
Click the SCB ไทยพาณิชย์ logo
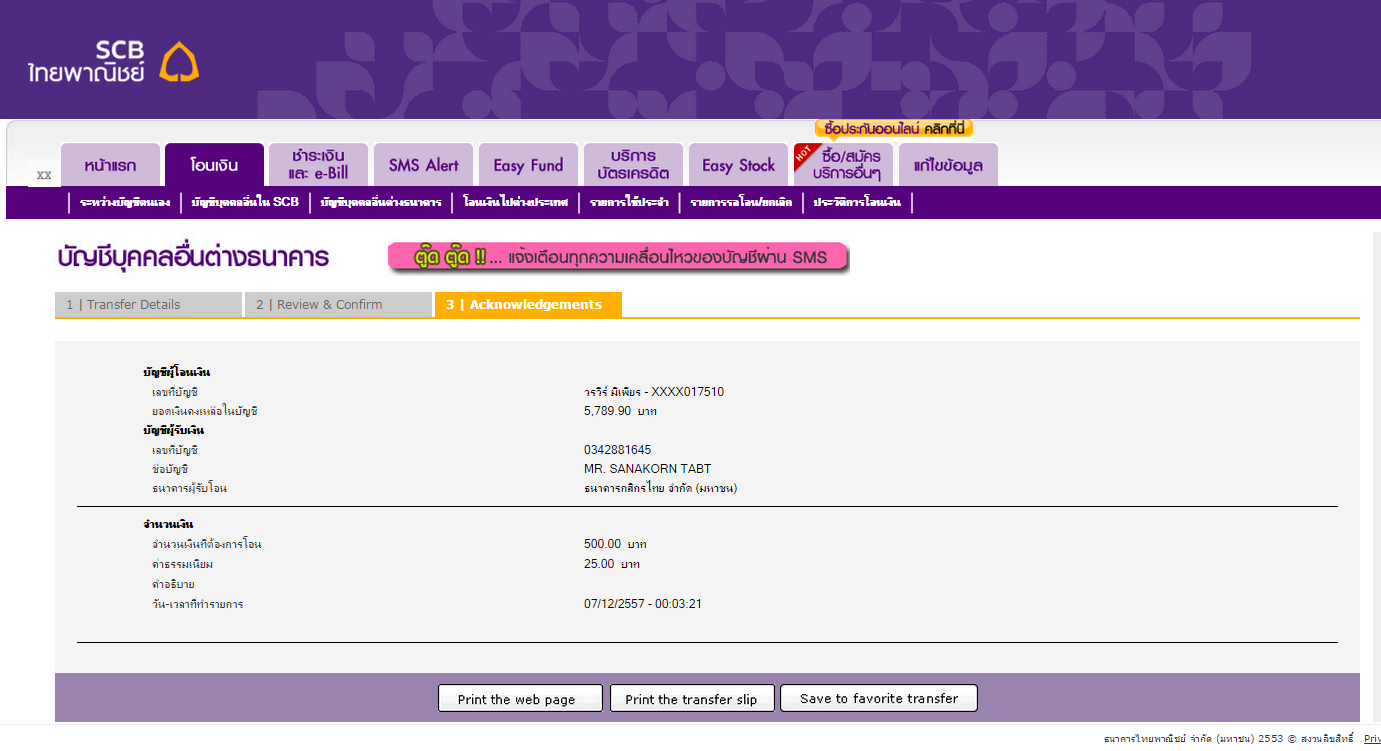114,61
